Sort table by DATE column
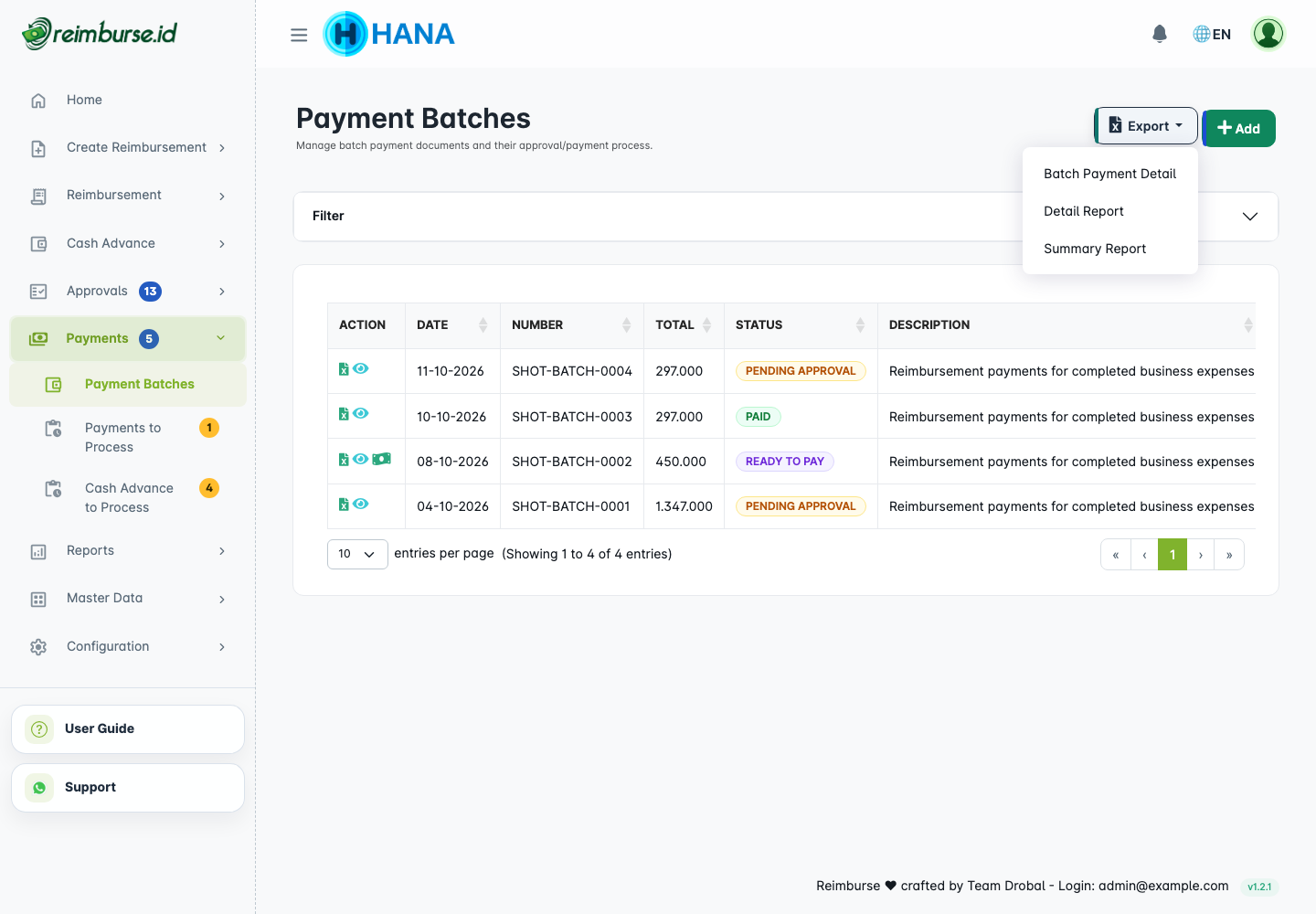The width and height of the screenshot is (1316, 914). coord(452,325)
